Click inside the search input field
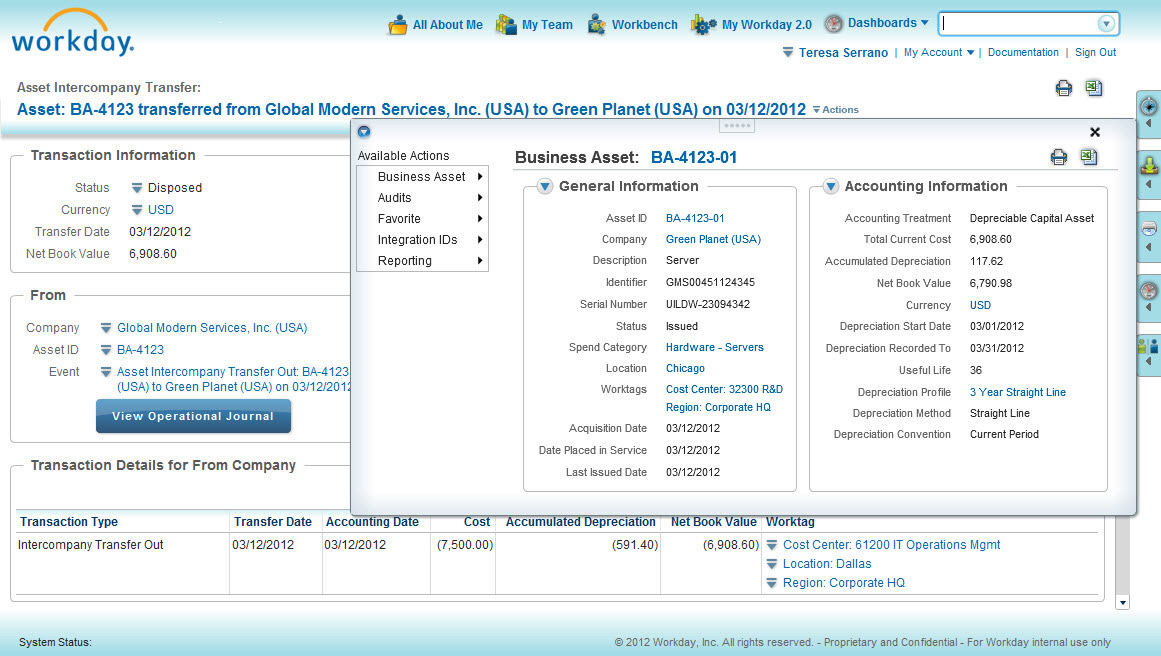 point(1019,24)
